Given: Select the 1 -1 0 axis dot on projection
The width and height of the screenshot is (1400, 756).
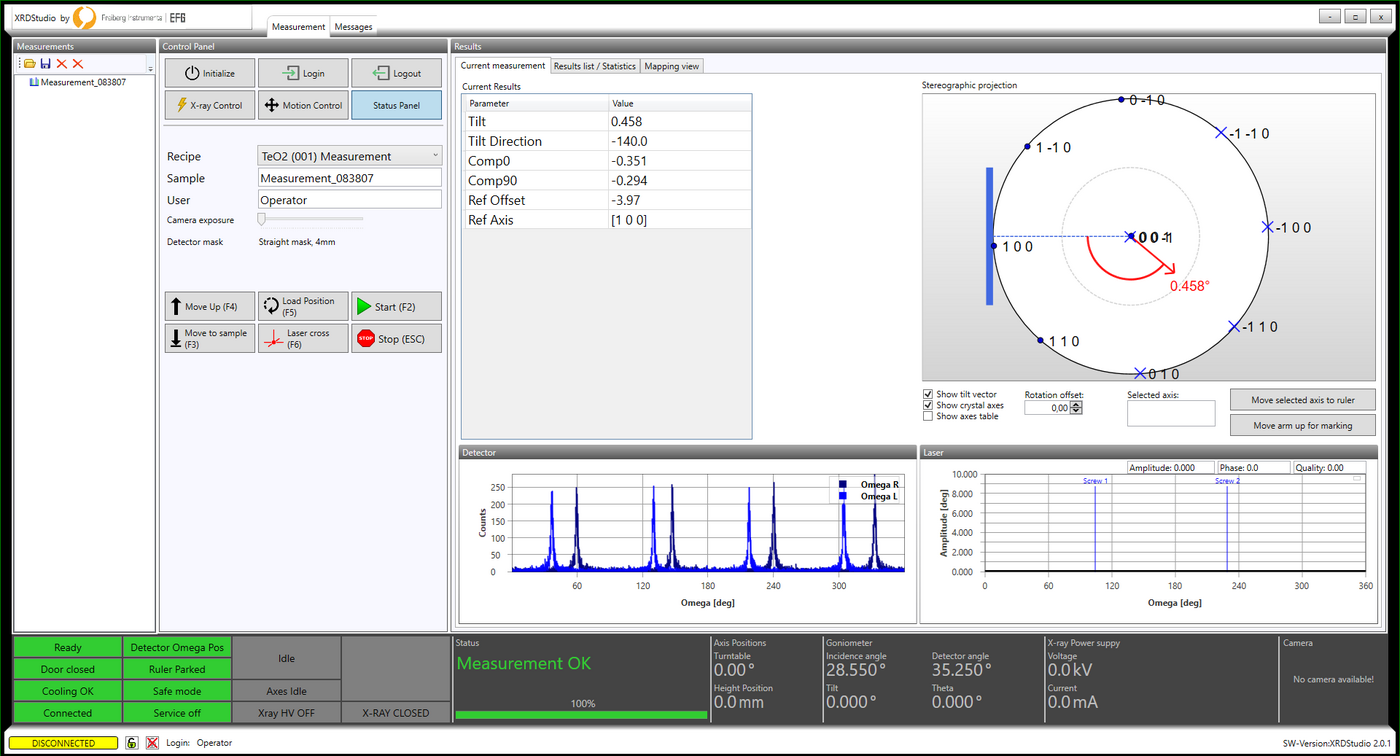Looking at the screenshot, I should (x=1028, y=147).
